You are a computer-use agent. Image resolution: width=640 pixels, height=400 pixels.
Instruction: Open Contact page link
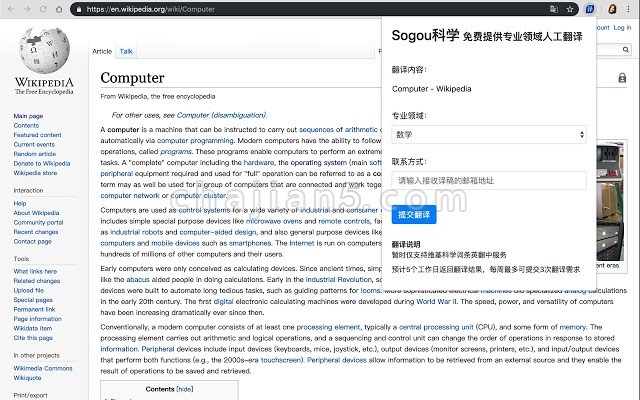[x=32, y=241]
